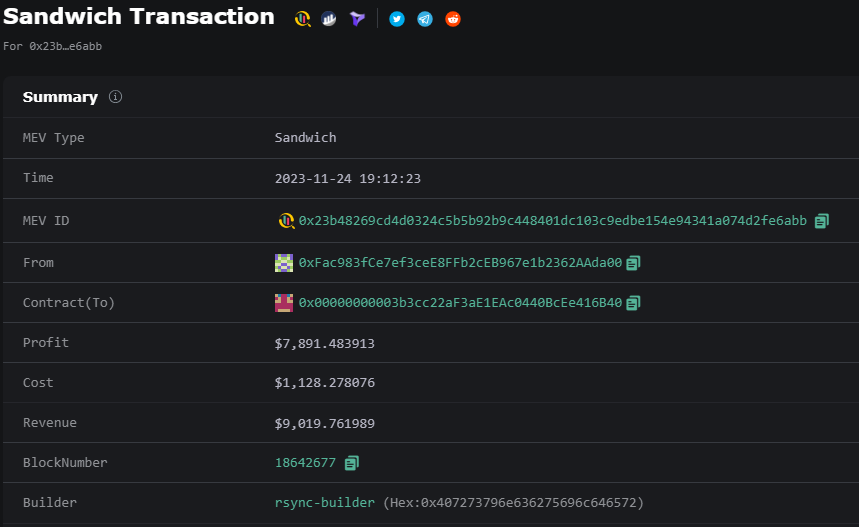Open block 18642677 link
Screen dimensions: 859x527
306,463
